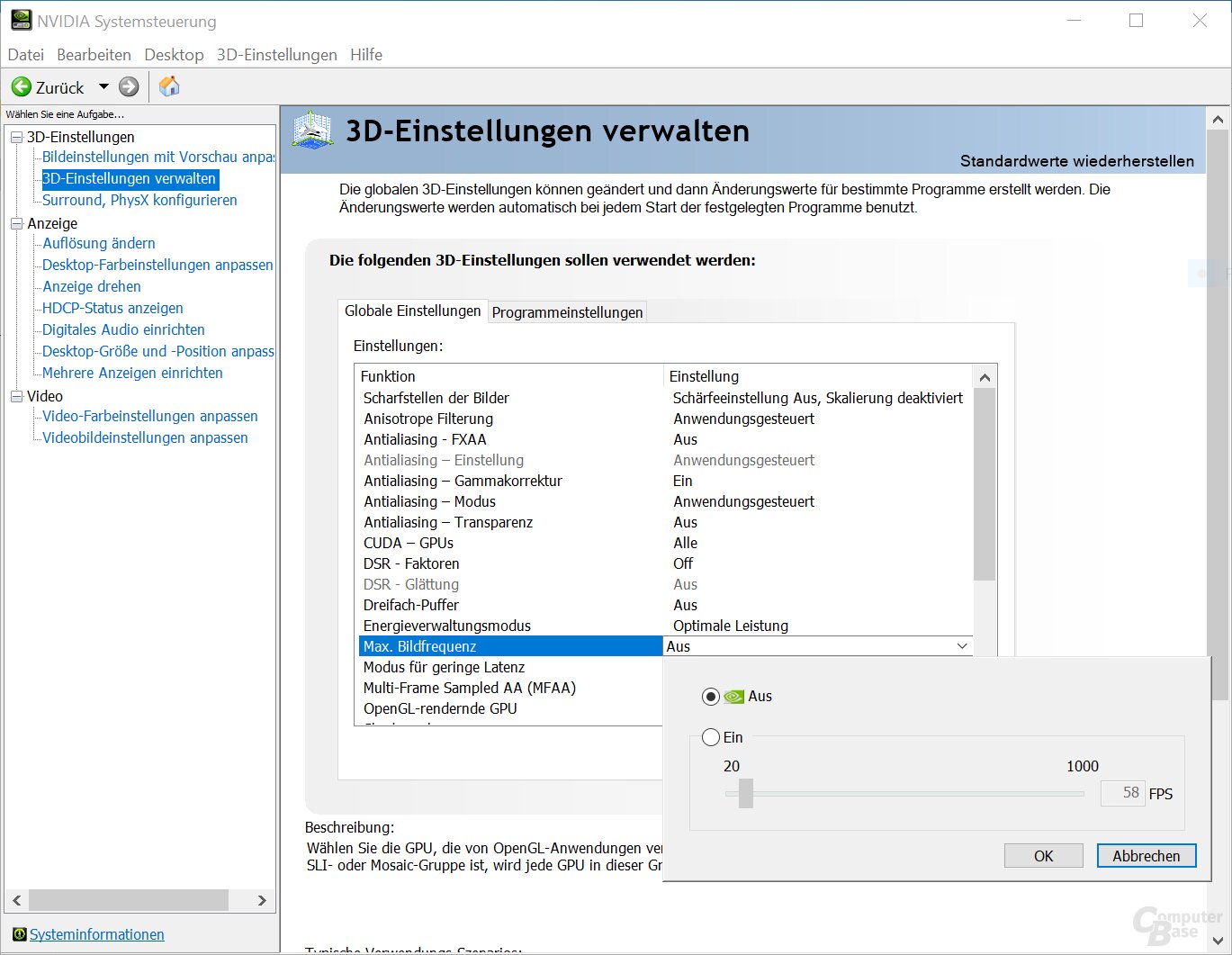Click the Max. Bildfrequenz highlighted row
Viewport: 1232px width, 955px height.
pos(510,646)
